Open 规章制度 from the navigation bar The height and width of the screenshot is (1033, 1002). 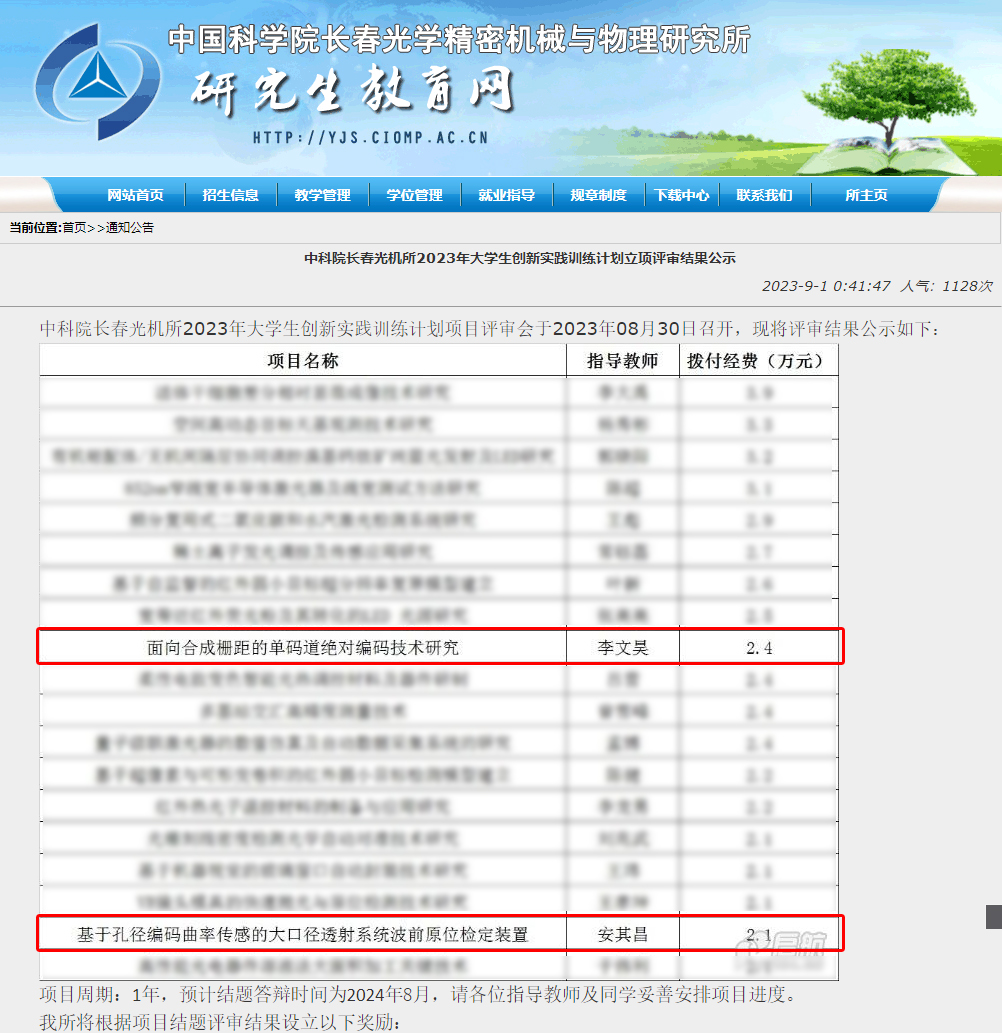(x=598, y=195)
